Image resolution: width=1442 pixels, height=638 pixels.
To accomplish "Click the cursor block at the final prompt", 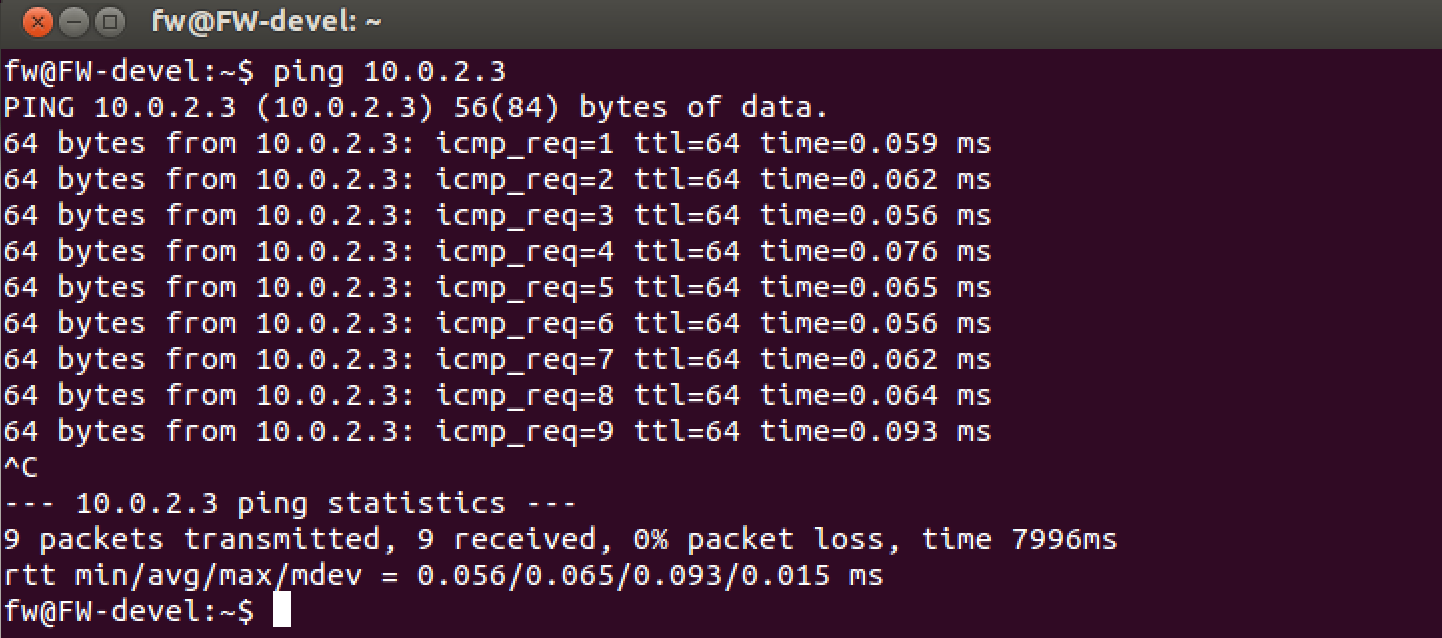I will pyautogui.click(x=281, y=610).
